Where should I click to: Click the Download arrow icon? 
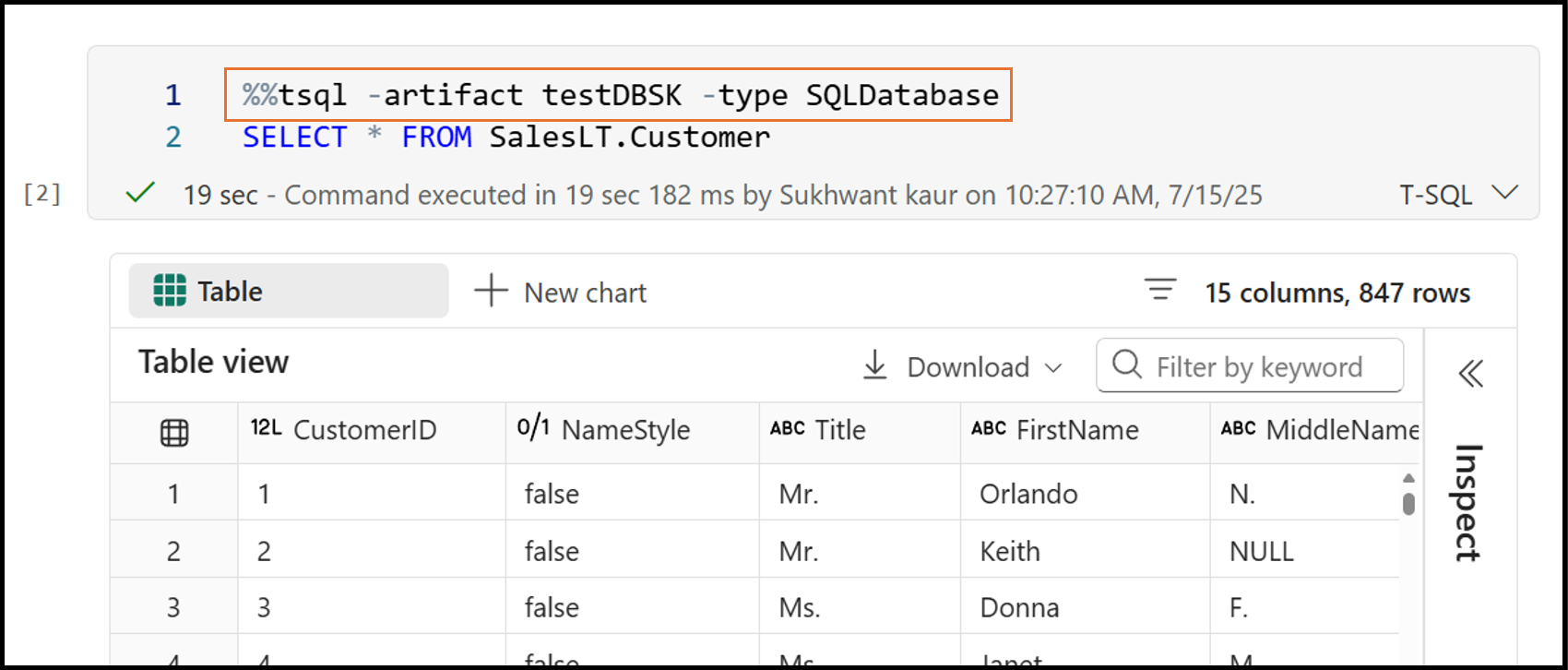(874, 365)
